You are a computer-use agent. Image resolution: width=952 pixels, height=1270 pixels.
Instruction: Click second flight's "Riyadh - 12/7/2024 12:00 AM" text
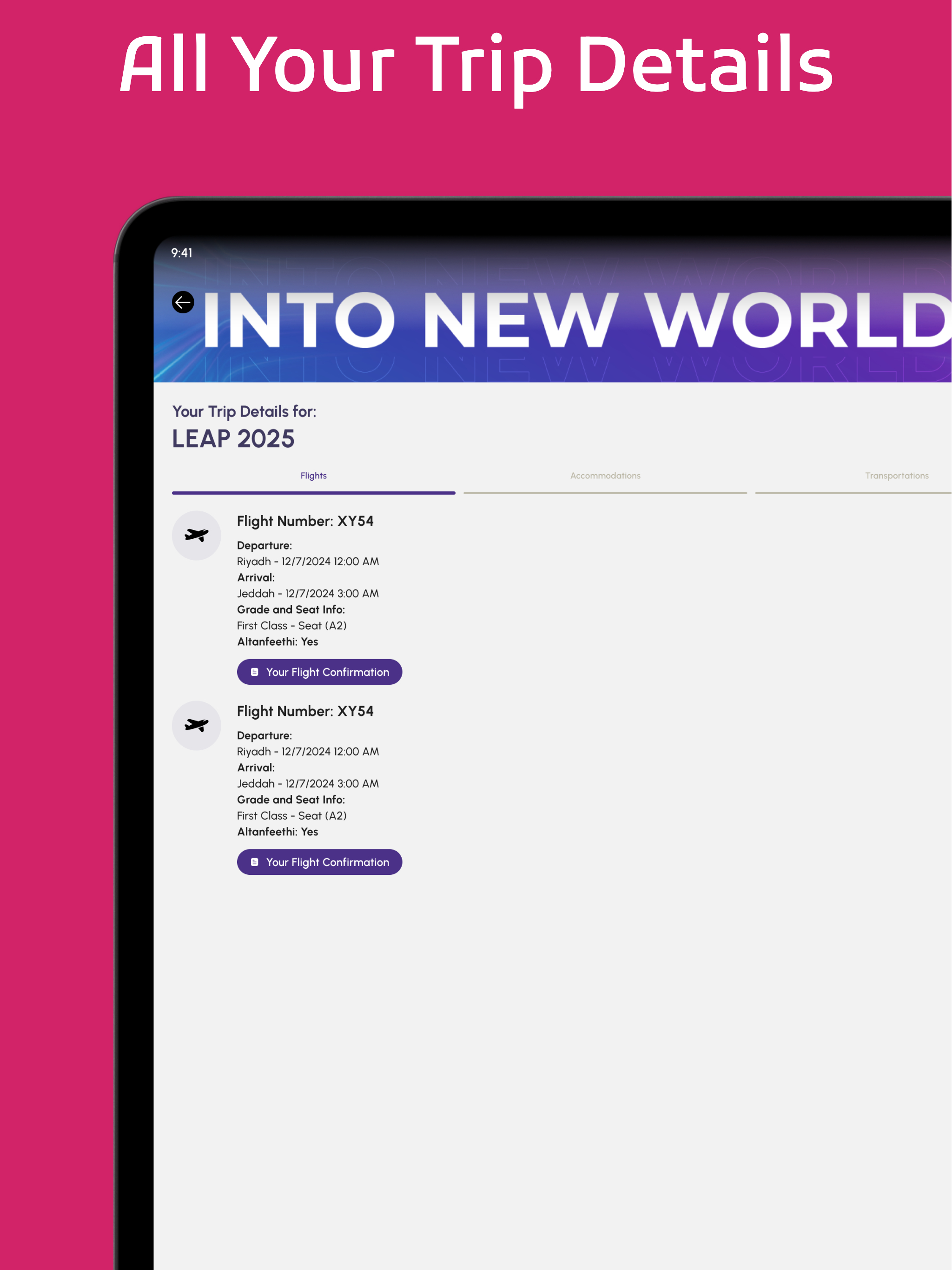click(308, 752)
